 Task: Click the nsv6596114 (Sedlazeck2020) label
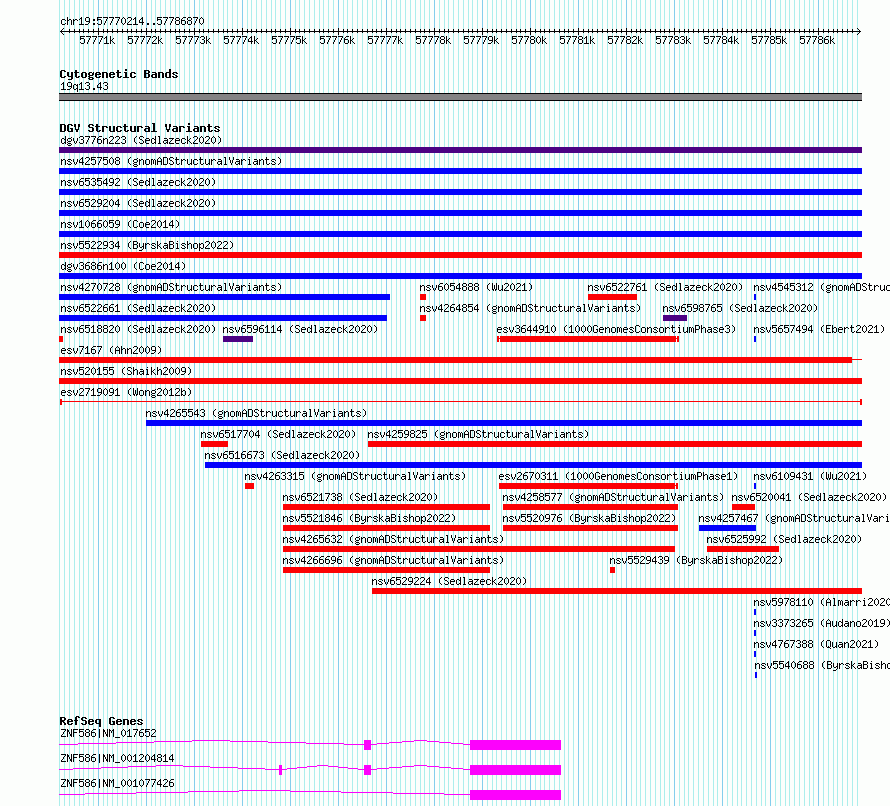click(x=300, y=329)
